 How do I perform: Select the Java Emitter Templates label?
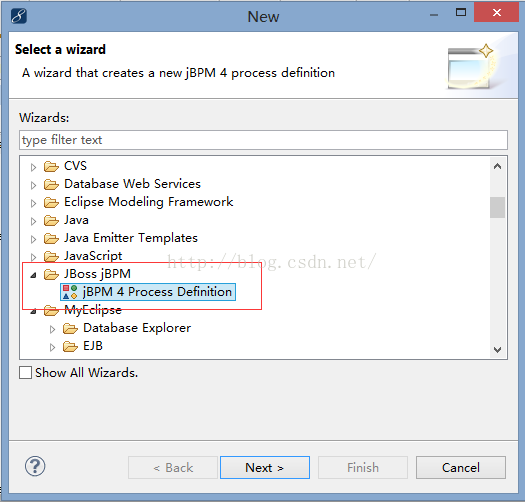point(131,238)
